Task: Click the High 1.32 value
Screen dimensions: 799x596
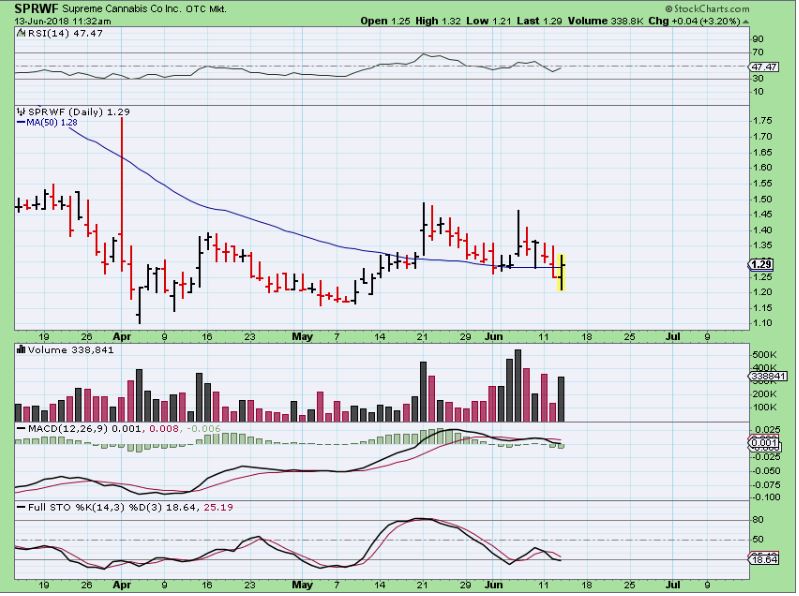Action: click(x=438, y=21)
